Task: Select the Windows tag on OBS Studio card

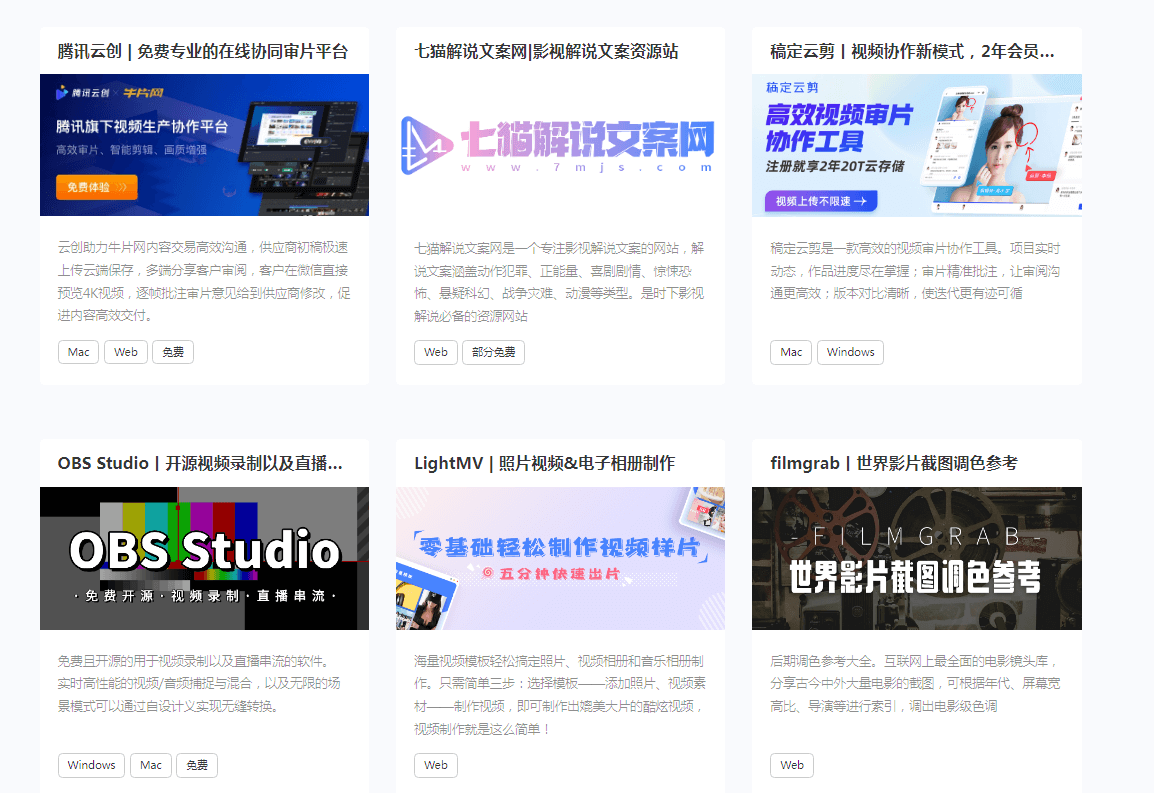Action: 91,765
